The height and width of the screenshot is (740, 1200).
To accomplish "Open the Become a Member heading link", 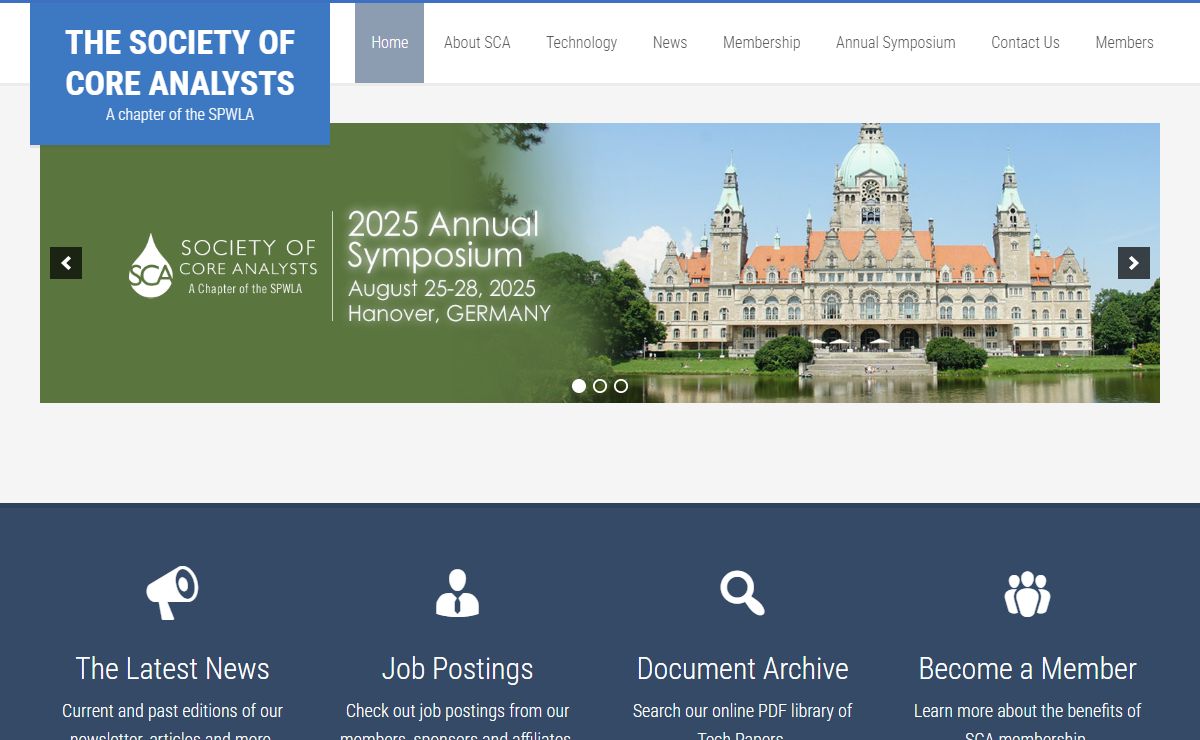I will coord(1027,668).
